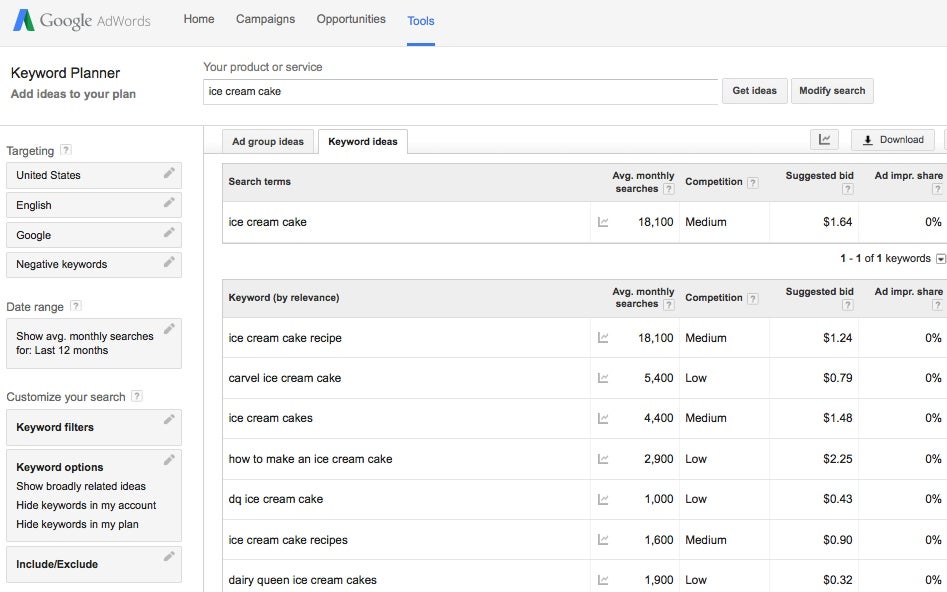This screenshot has width=947, height=592.
Task: Click the $1.64 suggested bid value
Action: tap(838, 222)
